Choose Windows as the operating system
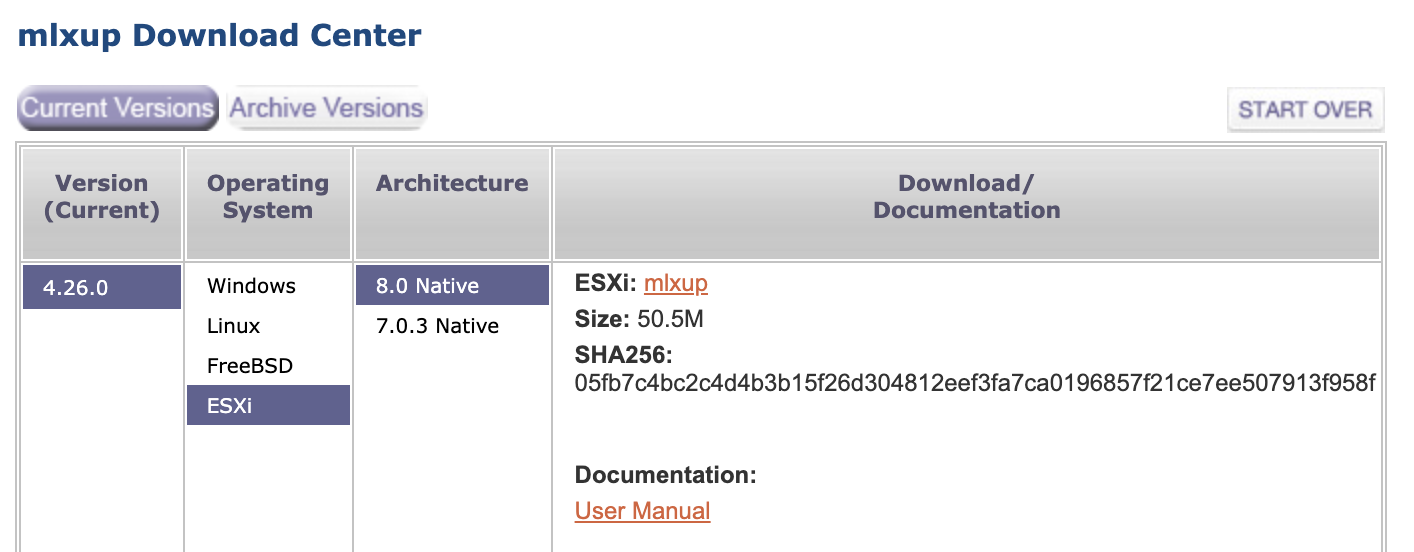The width and height of the screenshot is (1414, 552). click(251, 286)
